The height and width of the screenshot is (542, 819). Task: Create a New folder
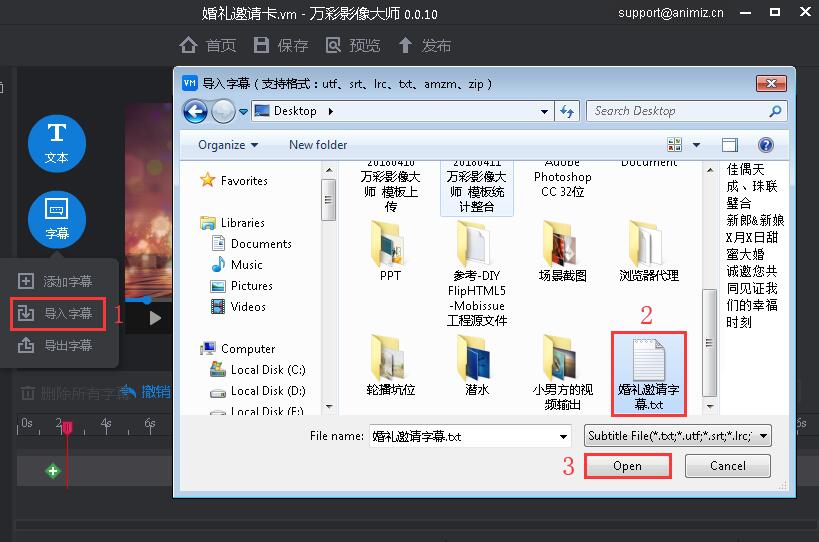[x=318, y=145]
